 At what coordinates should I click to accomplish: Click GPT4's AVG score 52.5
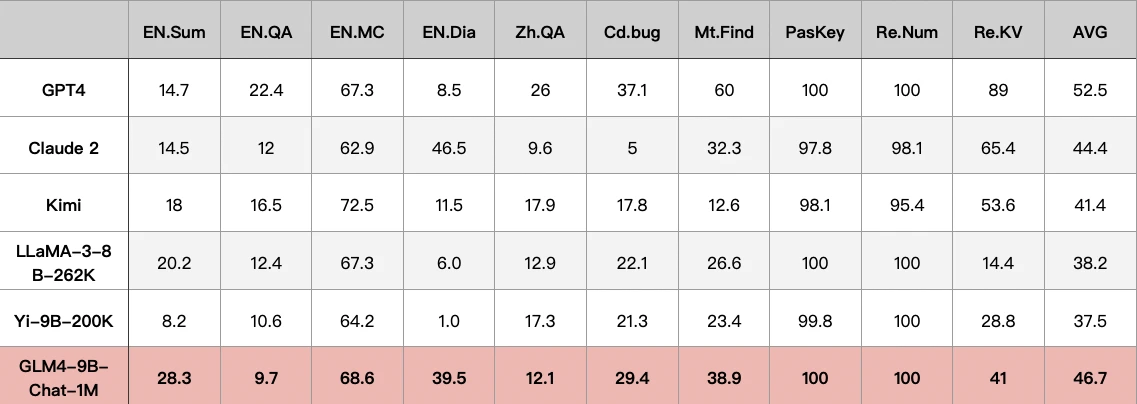pos(1089,90)
